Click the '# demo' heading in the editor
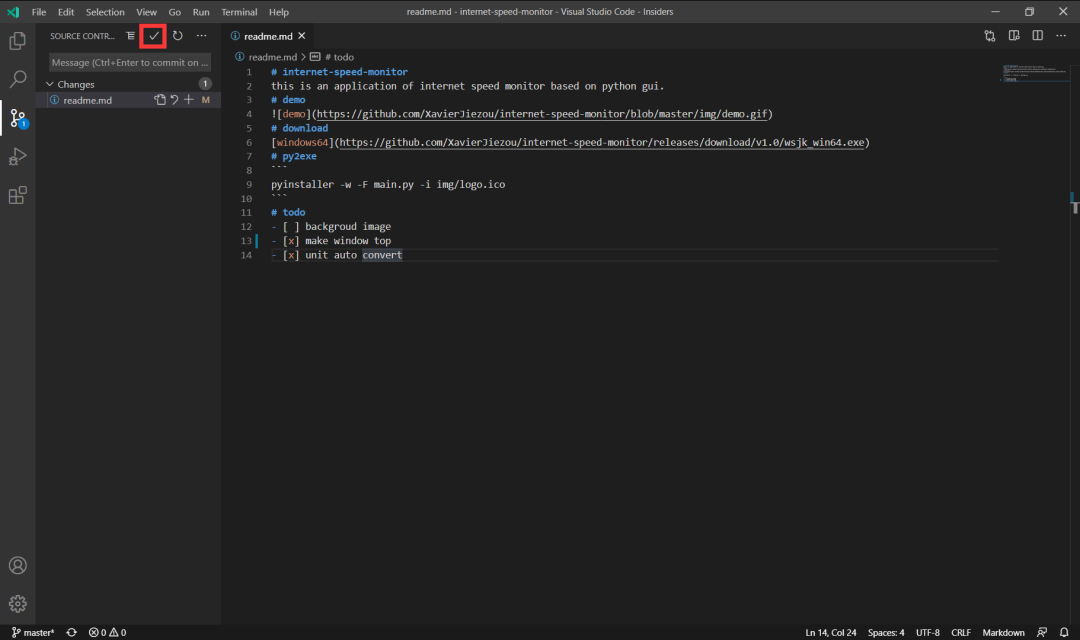Viewport: 1080px width, 640px height. pyautogui.click(x=288, y=100)
